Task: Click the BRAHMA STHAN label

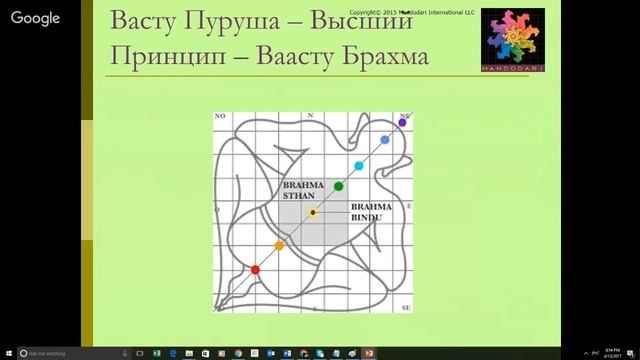Action: point(303,191)
